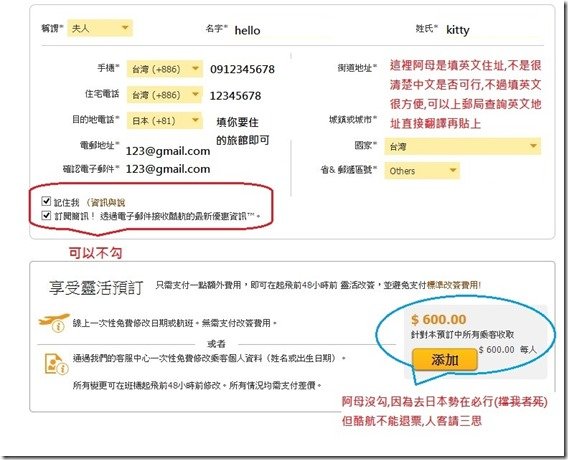
Task: Click the 電郵地址 email field
Action: click(x=168, y=151)
